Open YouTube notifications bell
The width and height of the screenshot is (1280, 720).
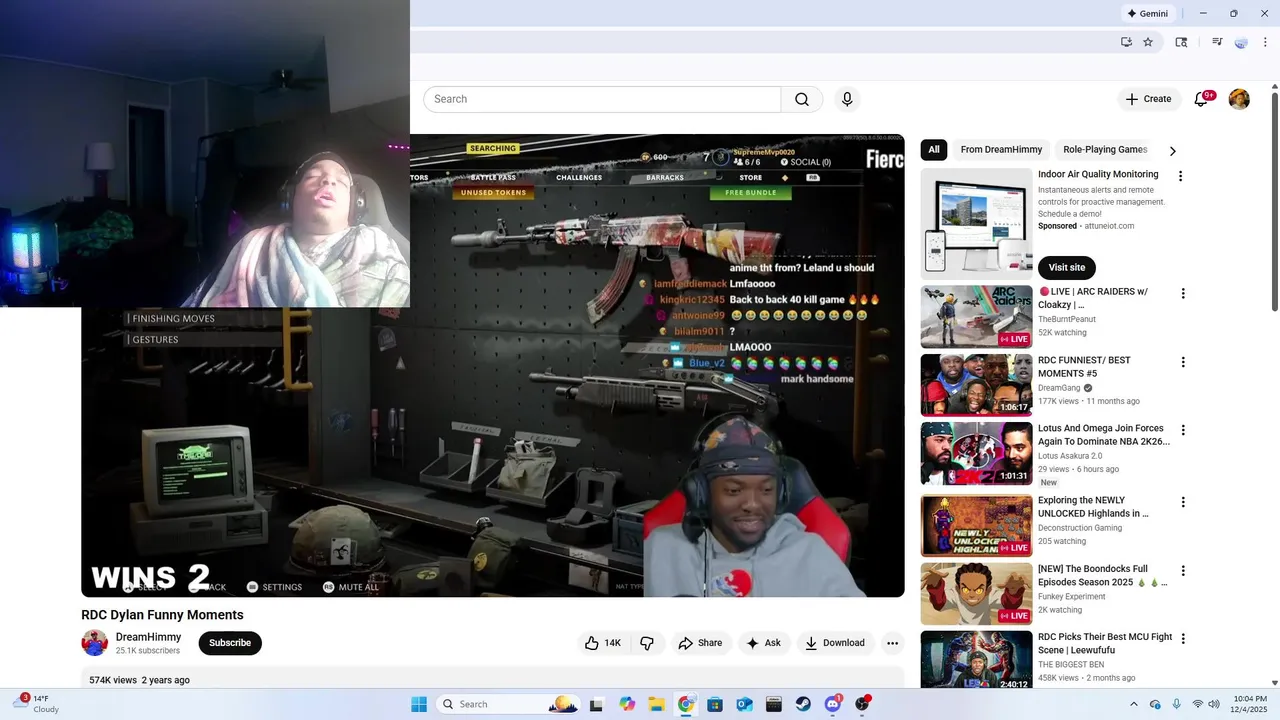[x=1202, y=99]
